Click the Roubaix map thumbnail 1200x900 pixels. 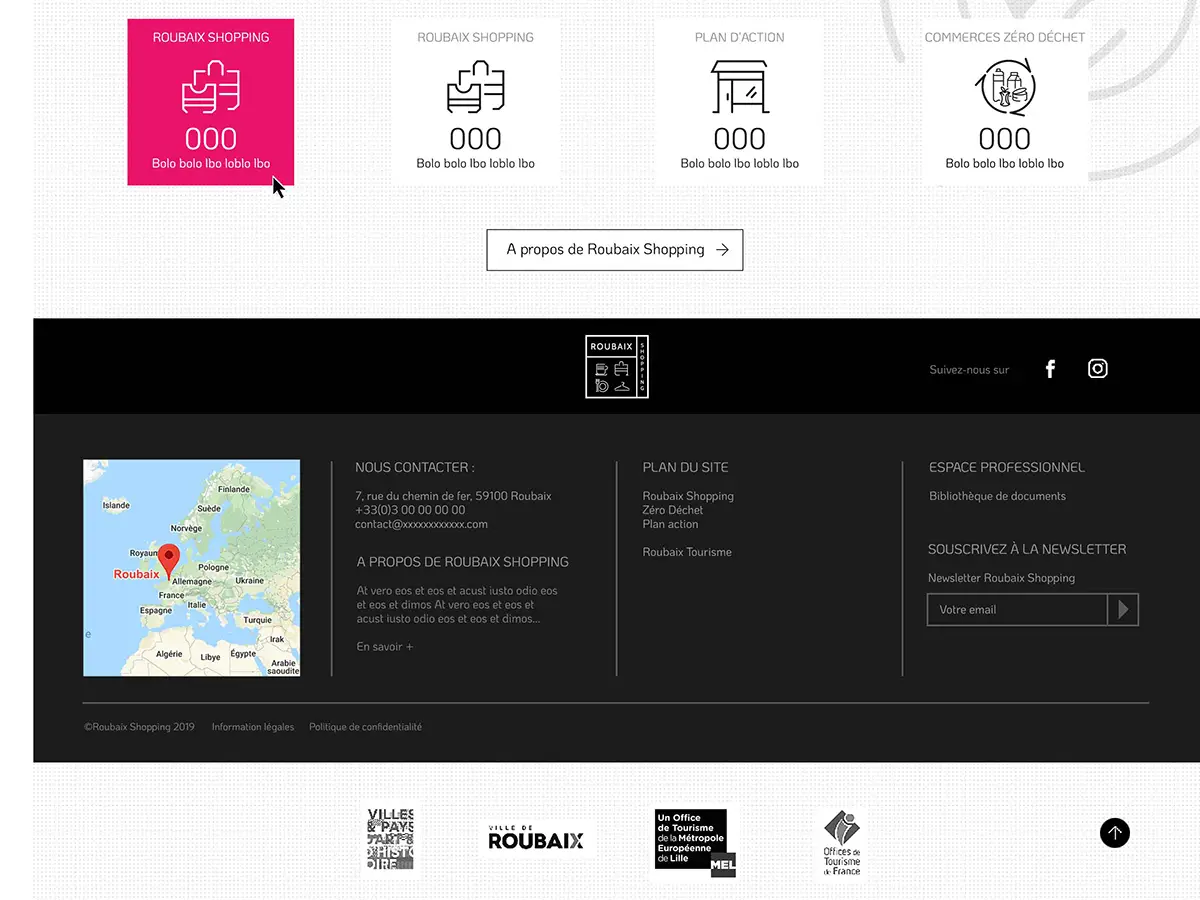[x=192, y=568]
